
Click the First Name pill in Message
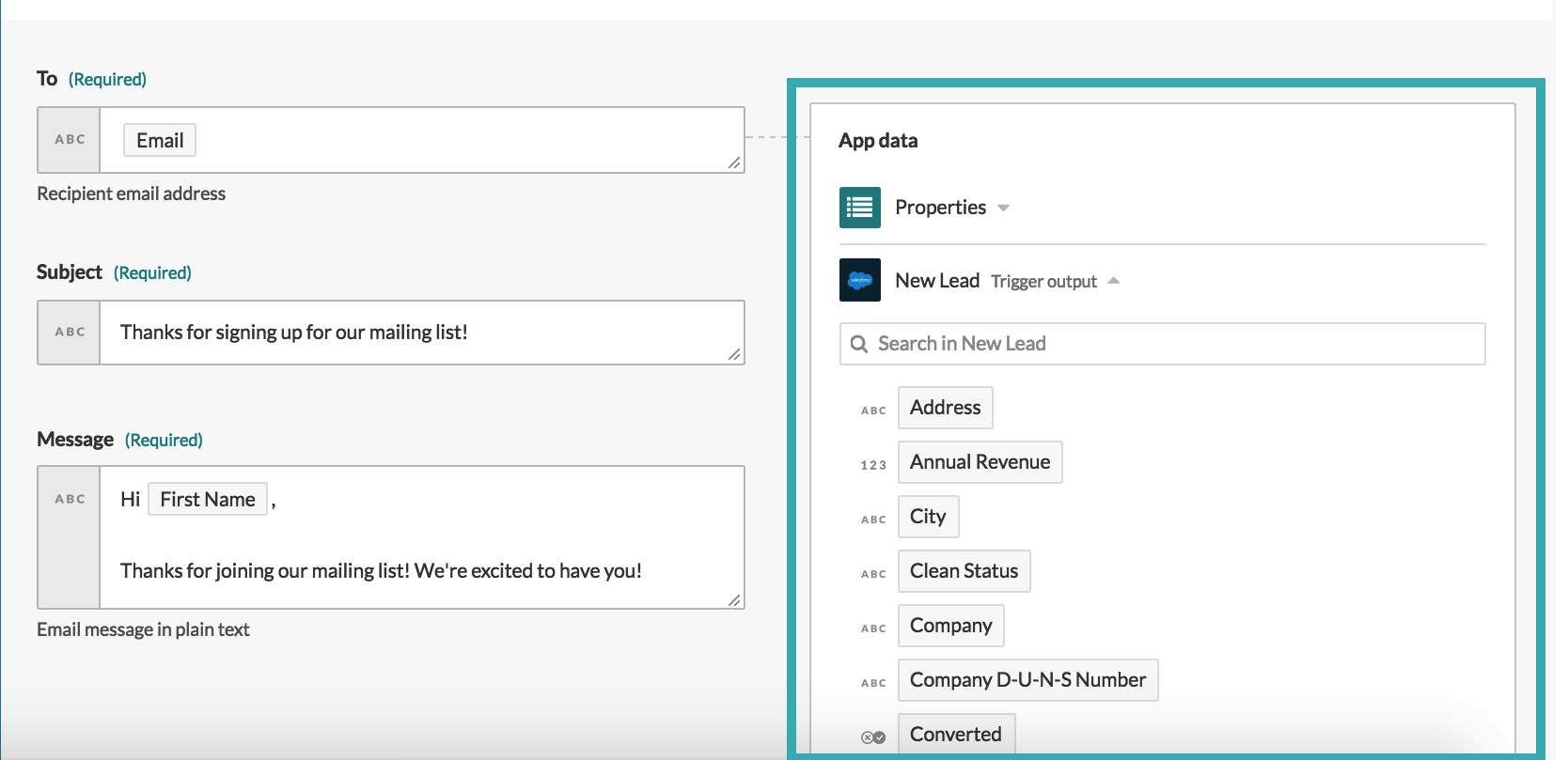pyautogui.click(x=208, y=500)
